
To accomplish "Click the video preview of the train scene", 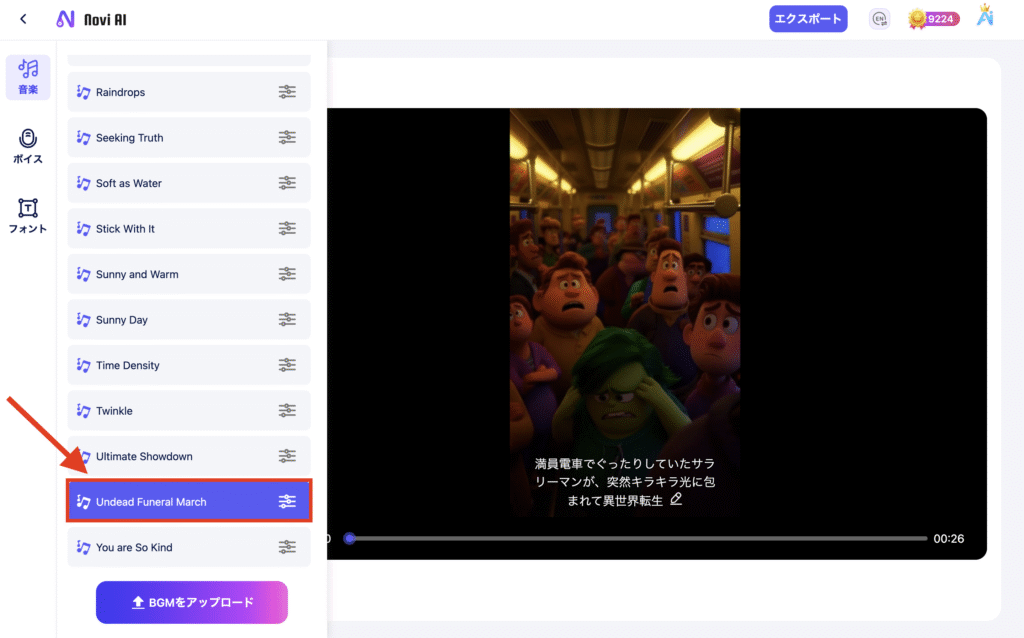I will [x=625, y=300].
